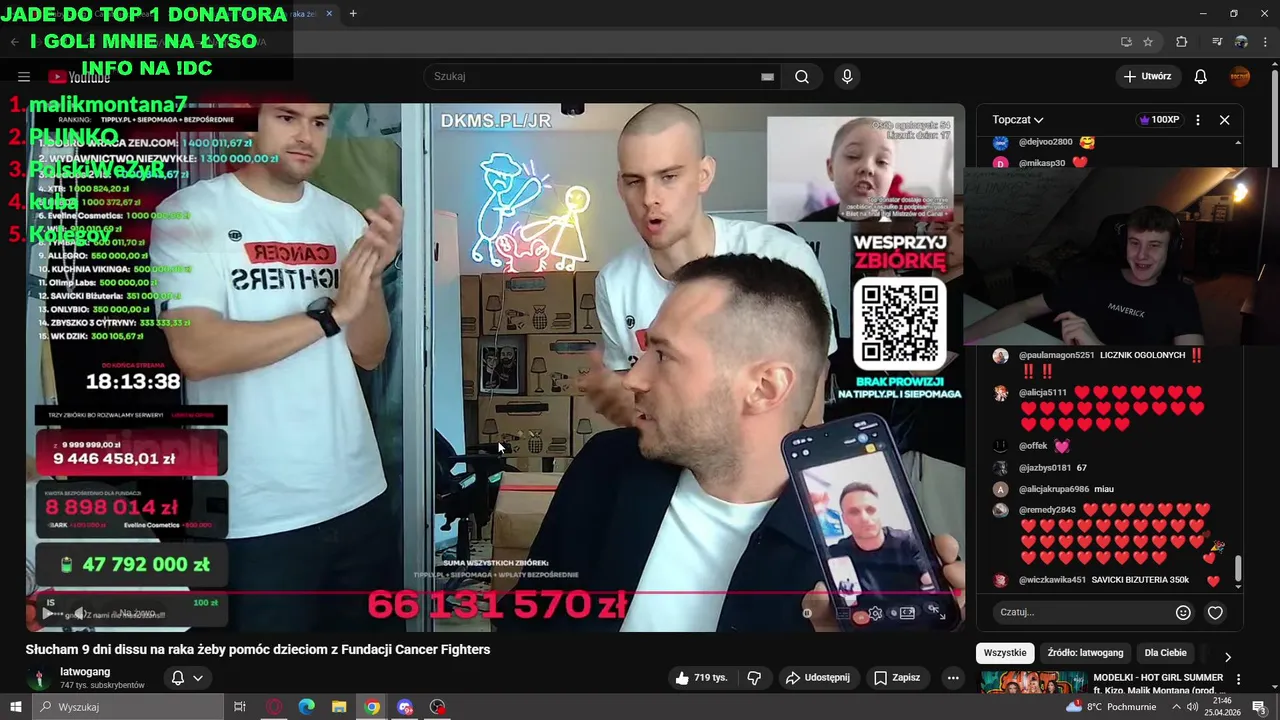Launch Microsoft Edge from taskbar

(306, 707)
